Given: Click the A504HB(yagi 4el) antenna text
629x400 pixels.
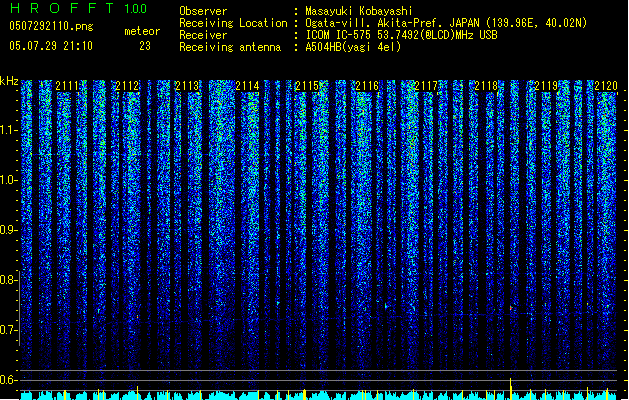Looking at the screenshot, I should (x=353, y=47).
